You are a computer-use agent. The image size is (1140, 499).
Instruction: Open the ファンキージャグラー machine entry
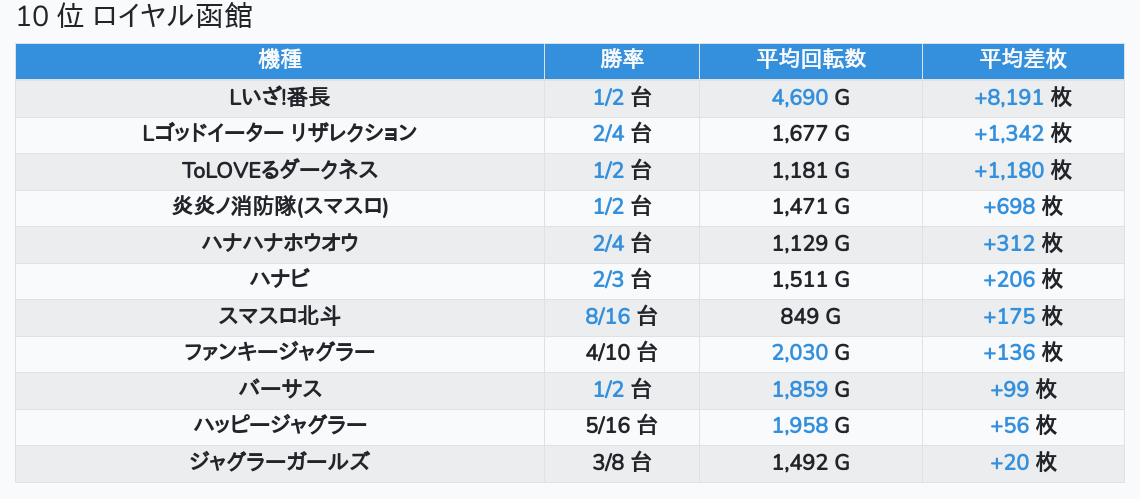[x=280, y=352]
